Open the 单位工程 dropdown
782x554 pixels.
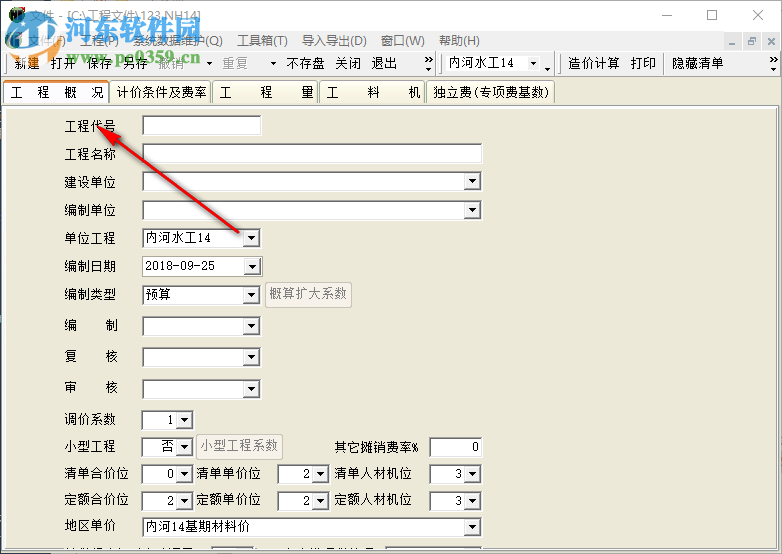pos(251,238)
